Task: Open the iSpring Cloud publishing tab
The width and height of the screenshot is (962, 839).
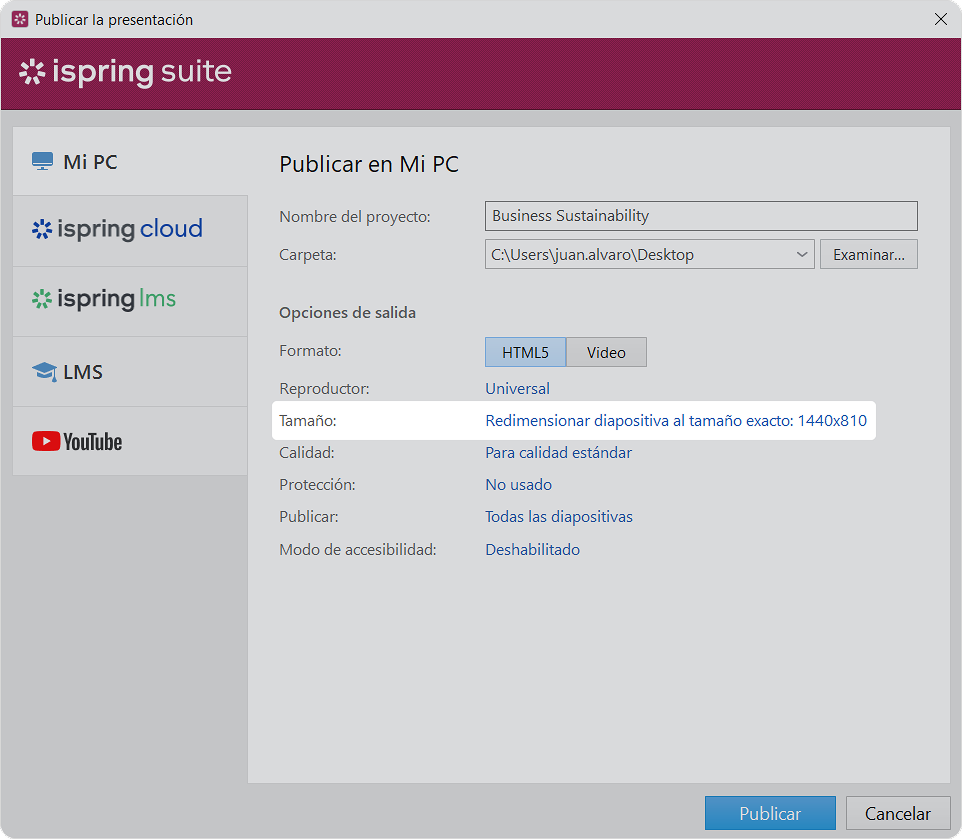Action: (130, 231)
